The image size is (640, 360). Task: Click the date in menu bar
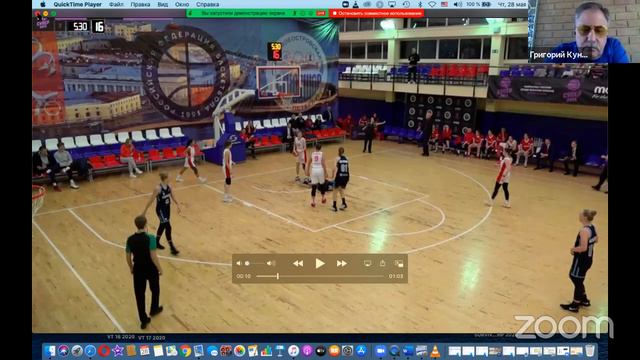click(x=512, y=4)
